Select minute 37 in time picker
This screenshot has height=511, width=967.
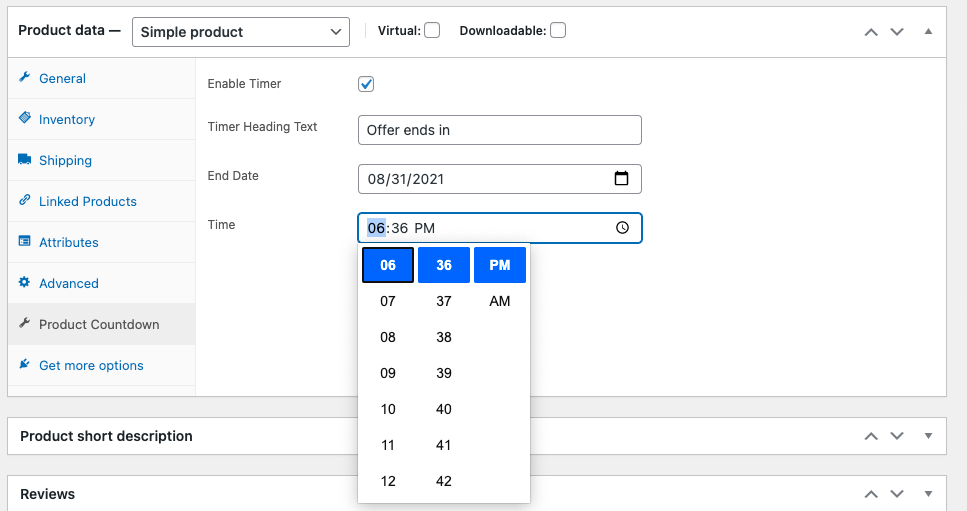tap(444, 301)
